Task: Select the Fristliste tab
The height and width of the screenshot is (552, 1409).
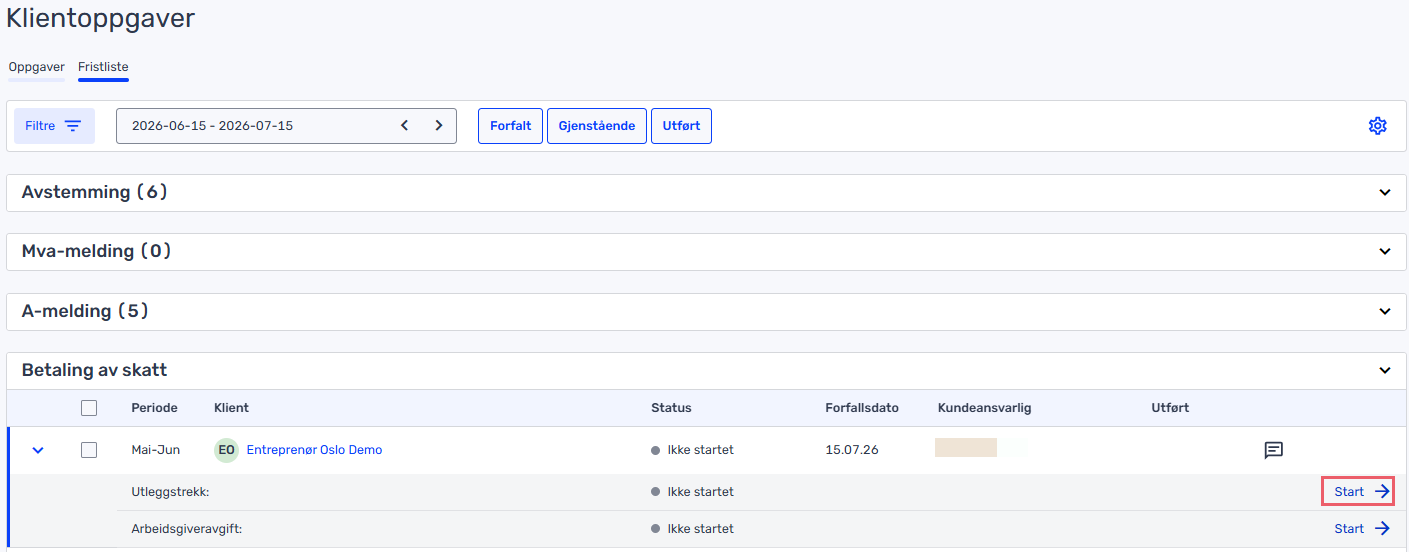Action: [103, 67]
